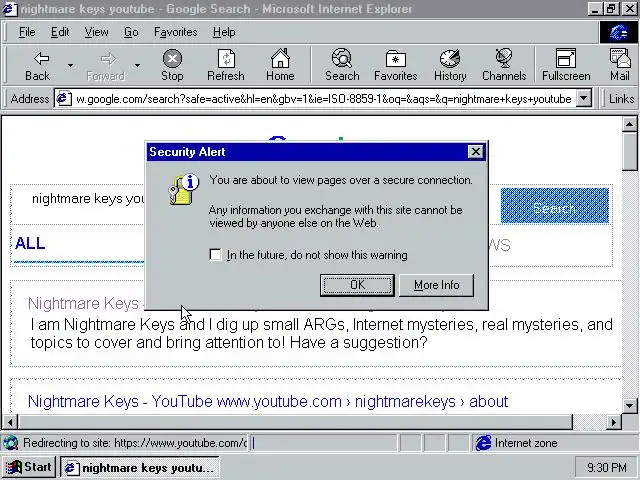This screenshot has height=480, width=640.
Task: Open the Help menu
Action: click(224, 32)
